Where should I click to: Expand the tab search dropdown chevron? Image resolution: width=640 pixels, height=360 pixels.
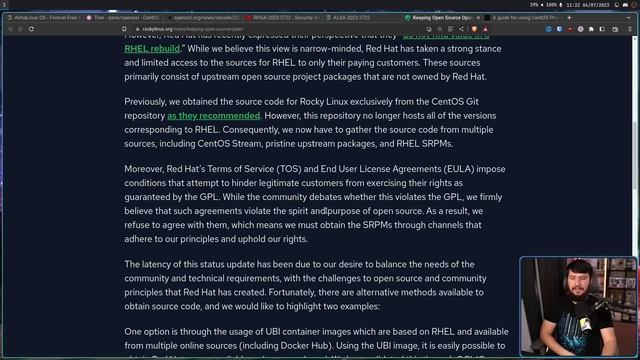tap(629, 18)
